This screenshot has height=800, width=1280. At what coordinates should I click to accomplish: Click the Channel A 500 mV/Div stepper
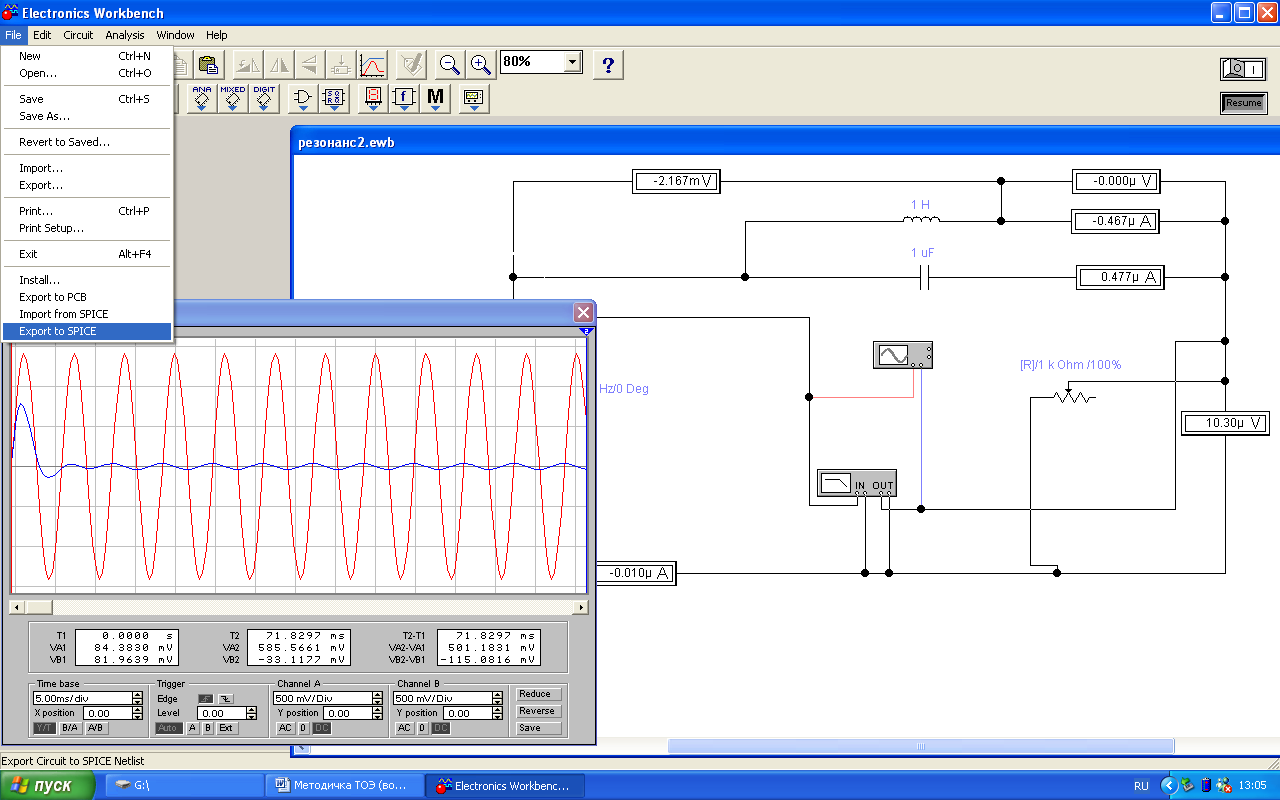377,698
